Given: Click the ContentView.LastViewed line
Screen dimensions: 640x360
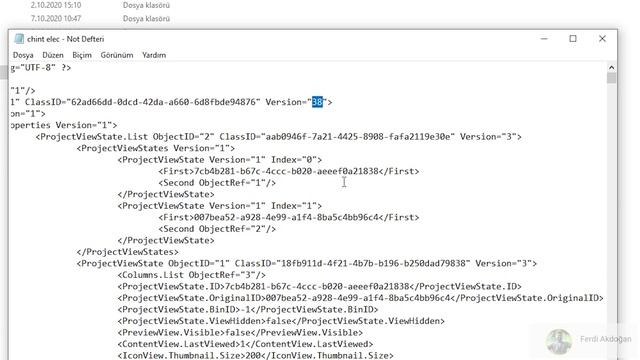Looking at the screenshot, I should (x=245, y=344).
